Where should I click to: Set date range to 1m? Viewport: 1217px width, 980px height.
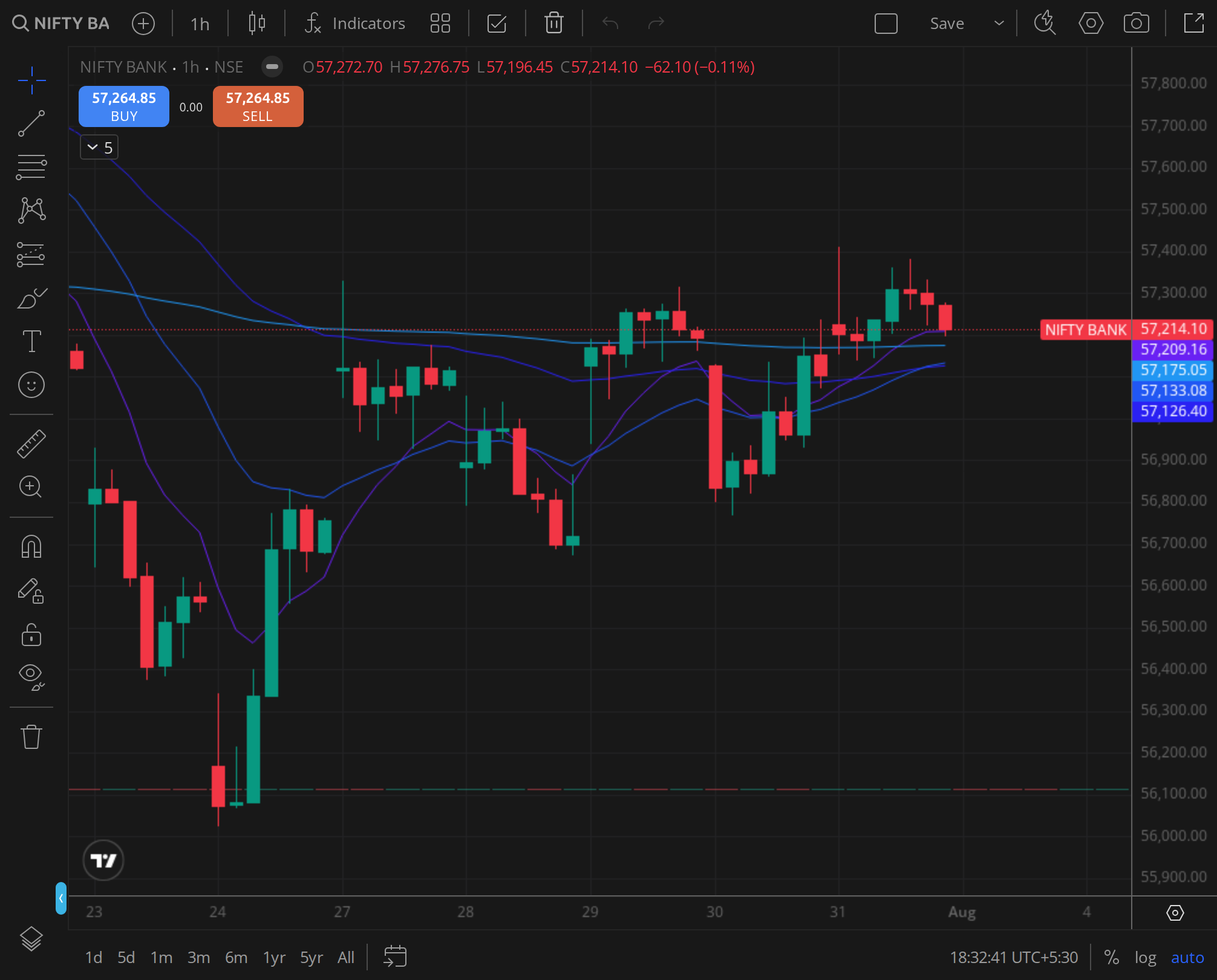(161, 958)
